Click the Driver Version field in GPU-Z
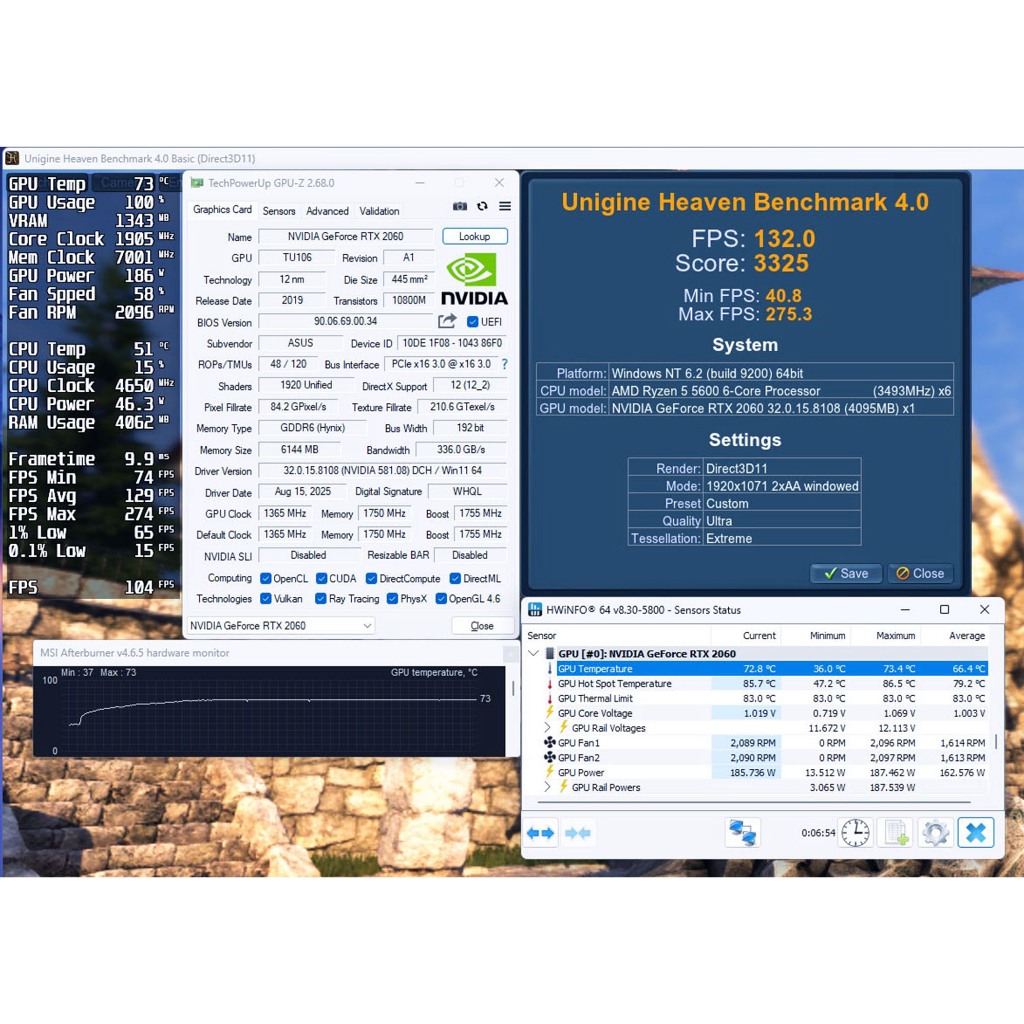This screenshot has height=1024, width=1024. [x=383, y=470]
